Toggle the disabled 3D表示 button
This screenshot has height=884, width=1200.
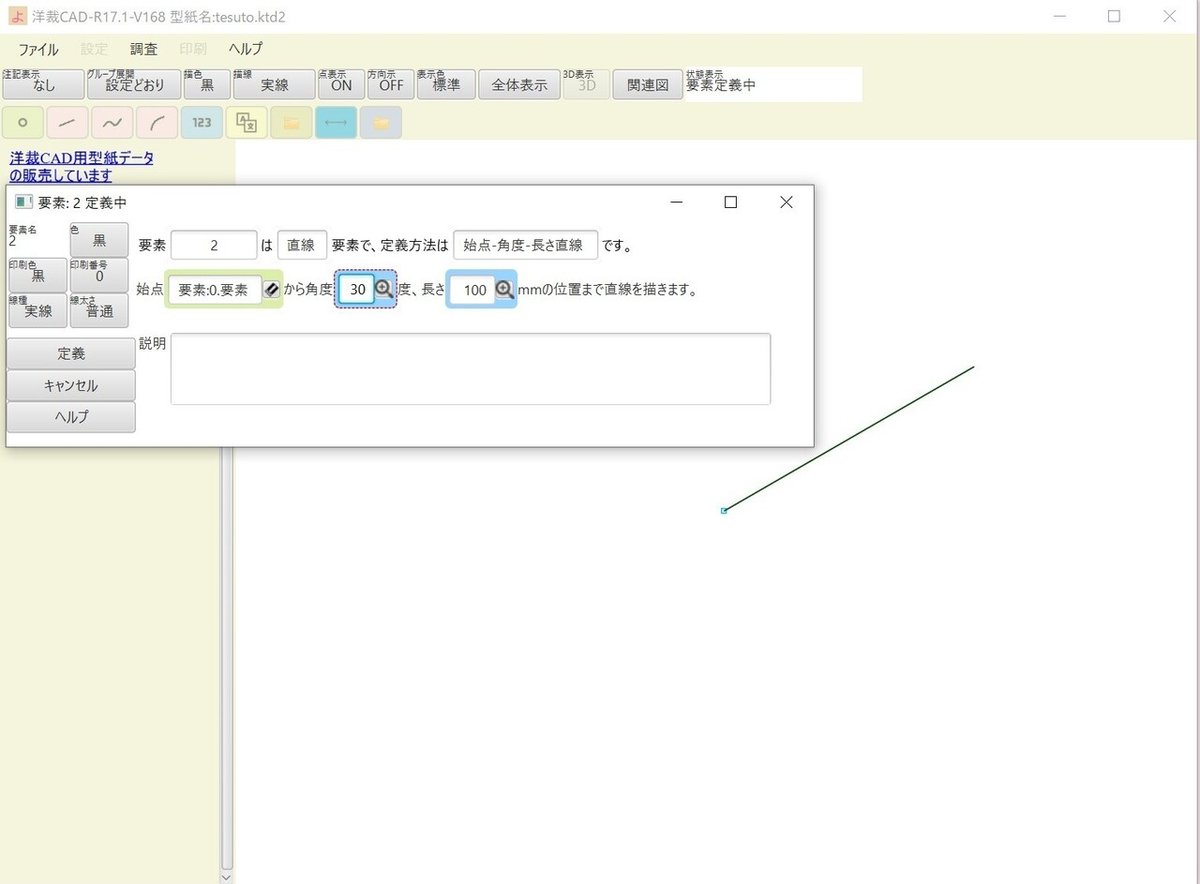point(585,85)
